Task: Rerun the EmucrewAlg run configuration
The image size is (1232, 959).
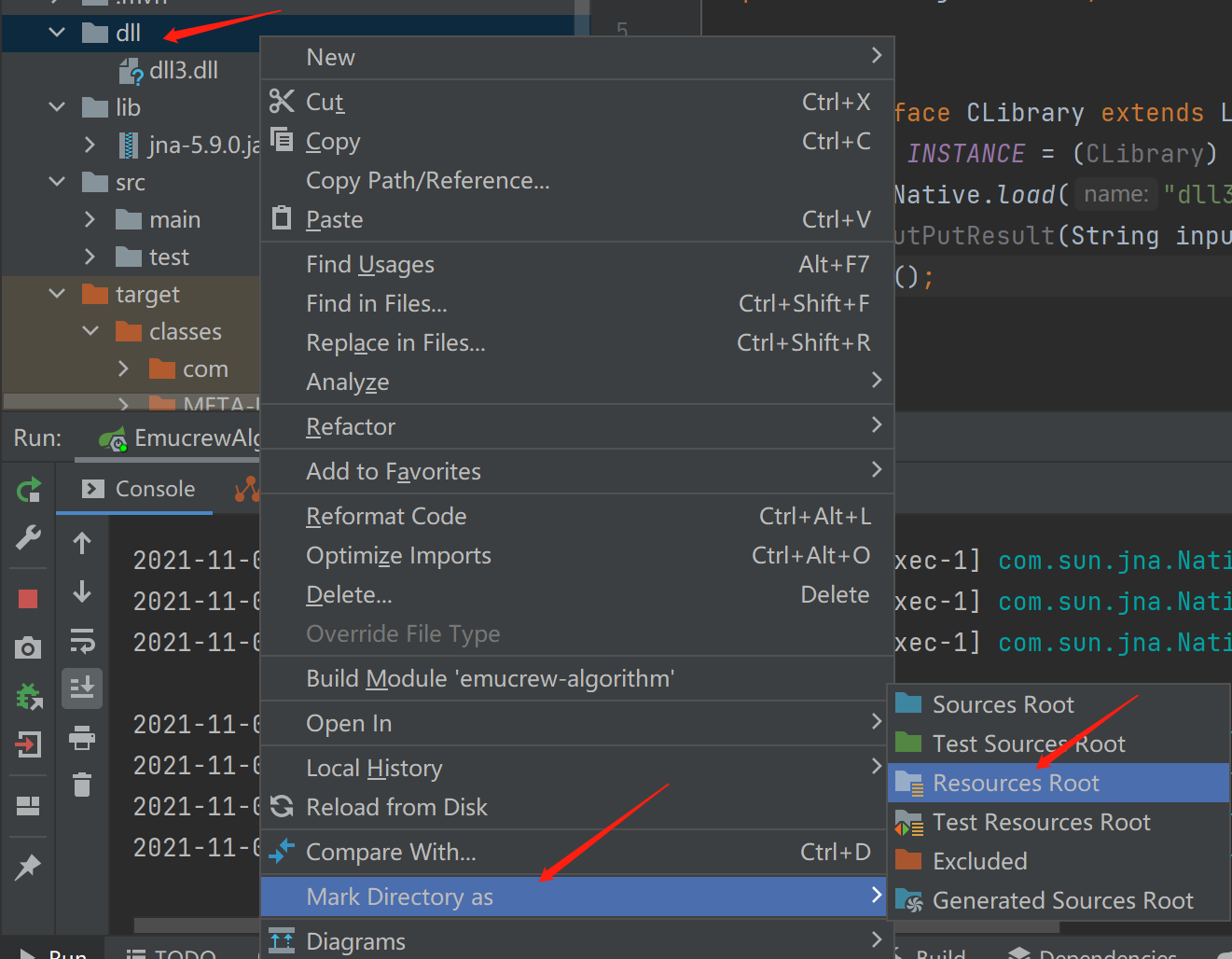Action: 28,490
